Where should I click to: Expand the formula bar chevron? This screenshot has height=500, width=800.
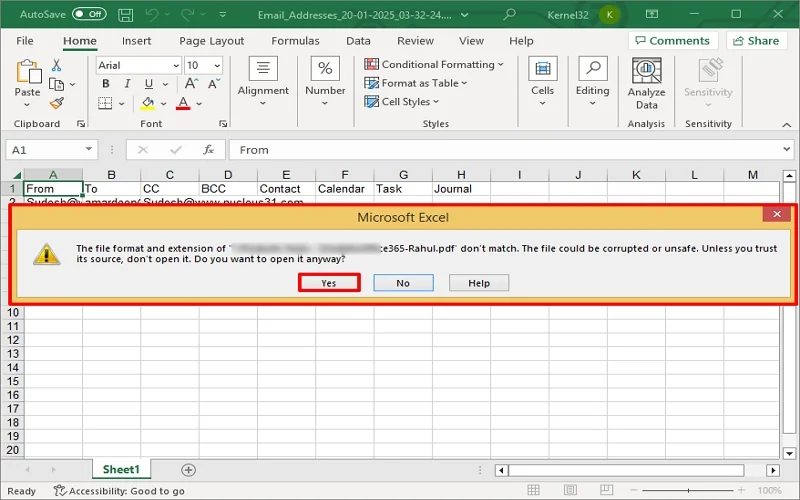click(x=786, y=149)
